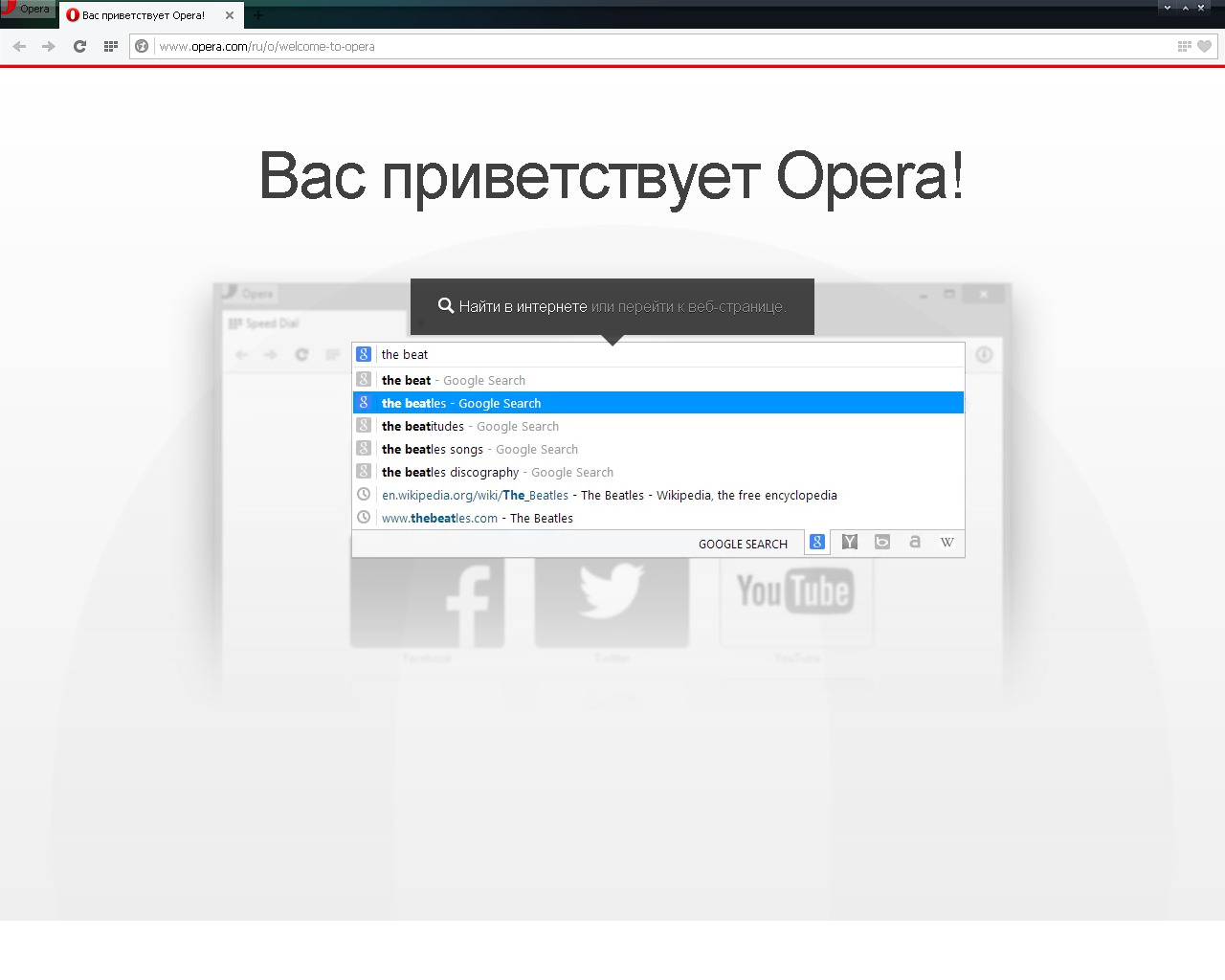Click the site info globe badge
Viewport: 1225px width, 980px height.
pos(142,46)
